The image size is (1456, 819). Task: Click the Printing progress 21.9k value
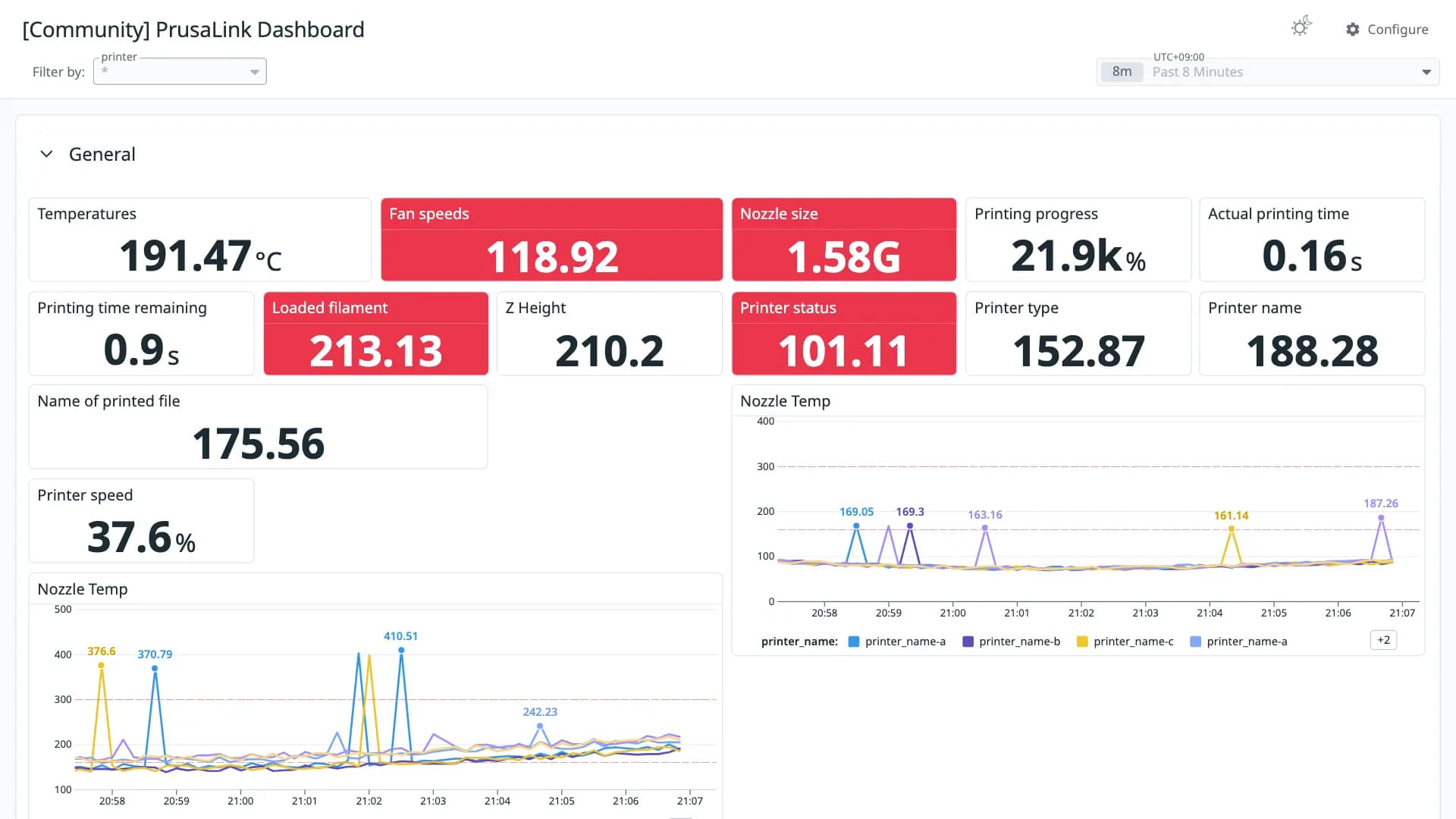(x=1078, y=256)
